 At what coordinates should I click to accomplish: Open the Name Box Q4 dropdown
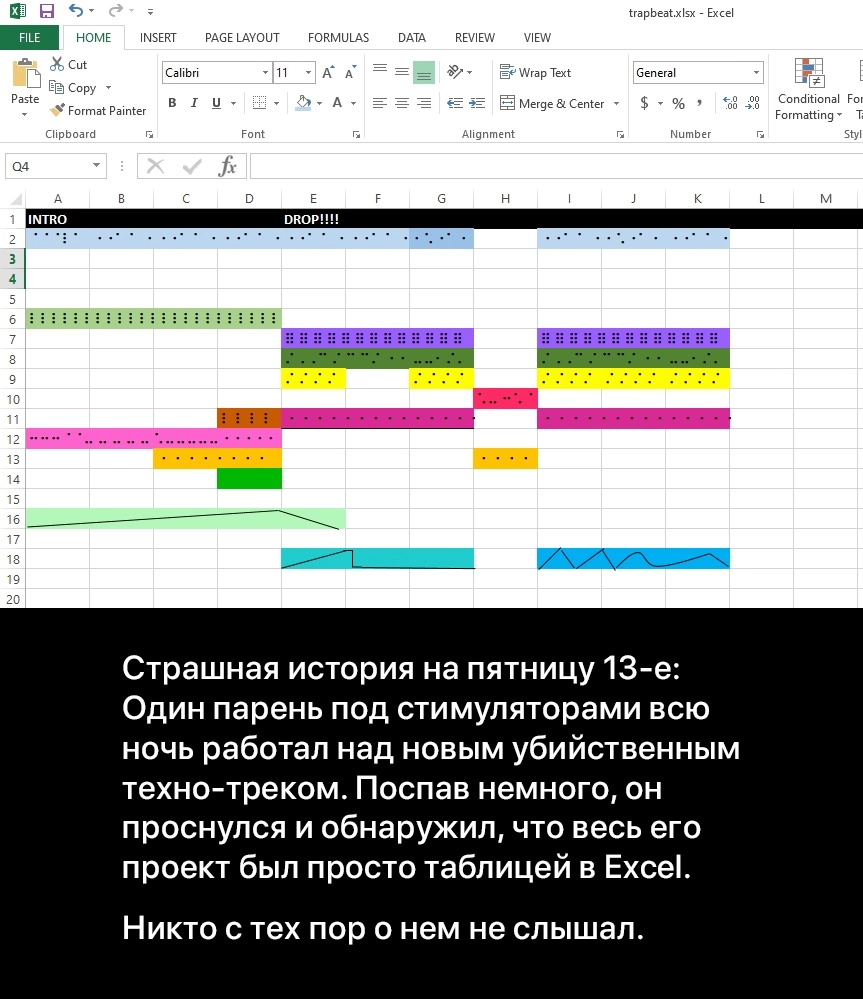(96, 166)
